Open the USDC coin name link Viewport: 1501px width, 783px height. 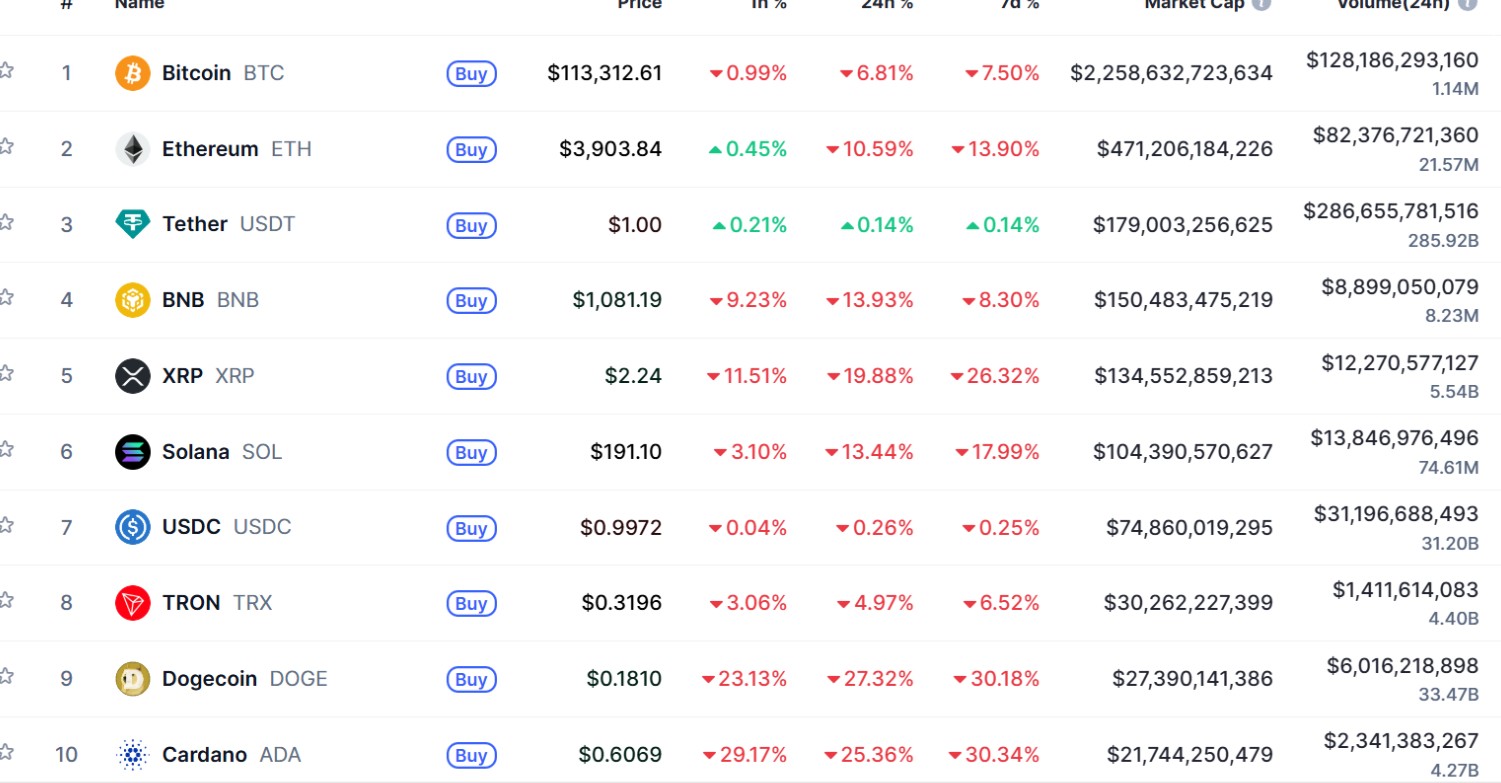click(226, 527)
